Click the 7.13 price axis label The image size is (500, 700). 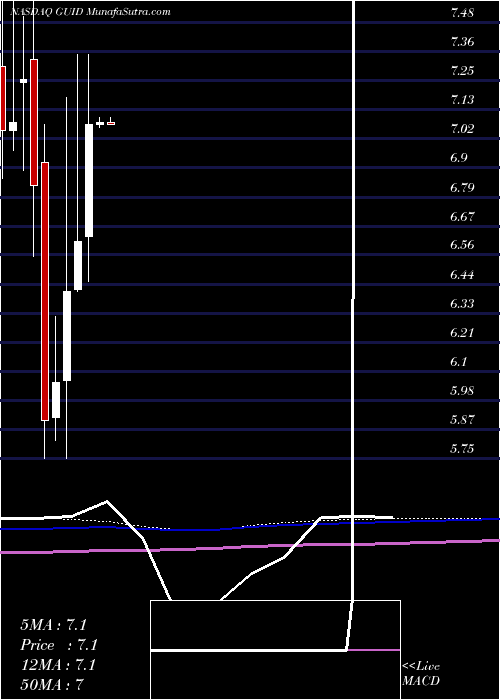pyautogui.click(x=462, y=100)
